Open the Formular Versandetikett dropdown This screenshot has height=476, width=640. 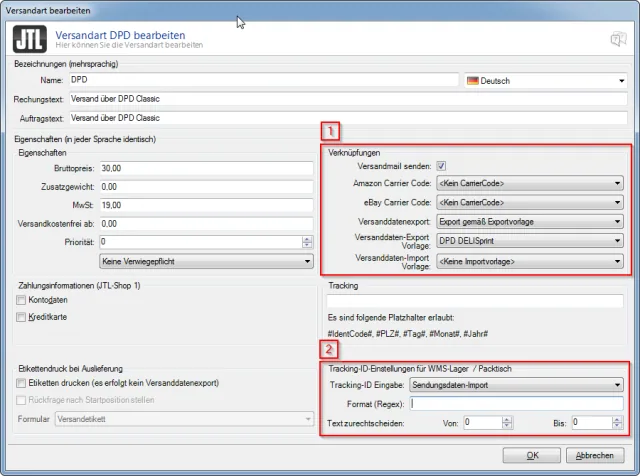184,419
